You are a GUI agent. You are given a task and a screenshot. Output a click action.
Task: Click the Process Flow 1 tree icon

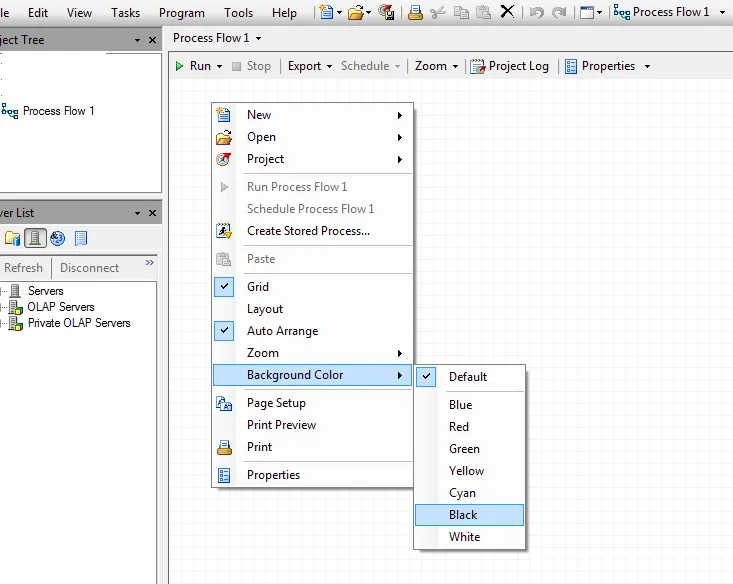(x=10, y=111)
